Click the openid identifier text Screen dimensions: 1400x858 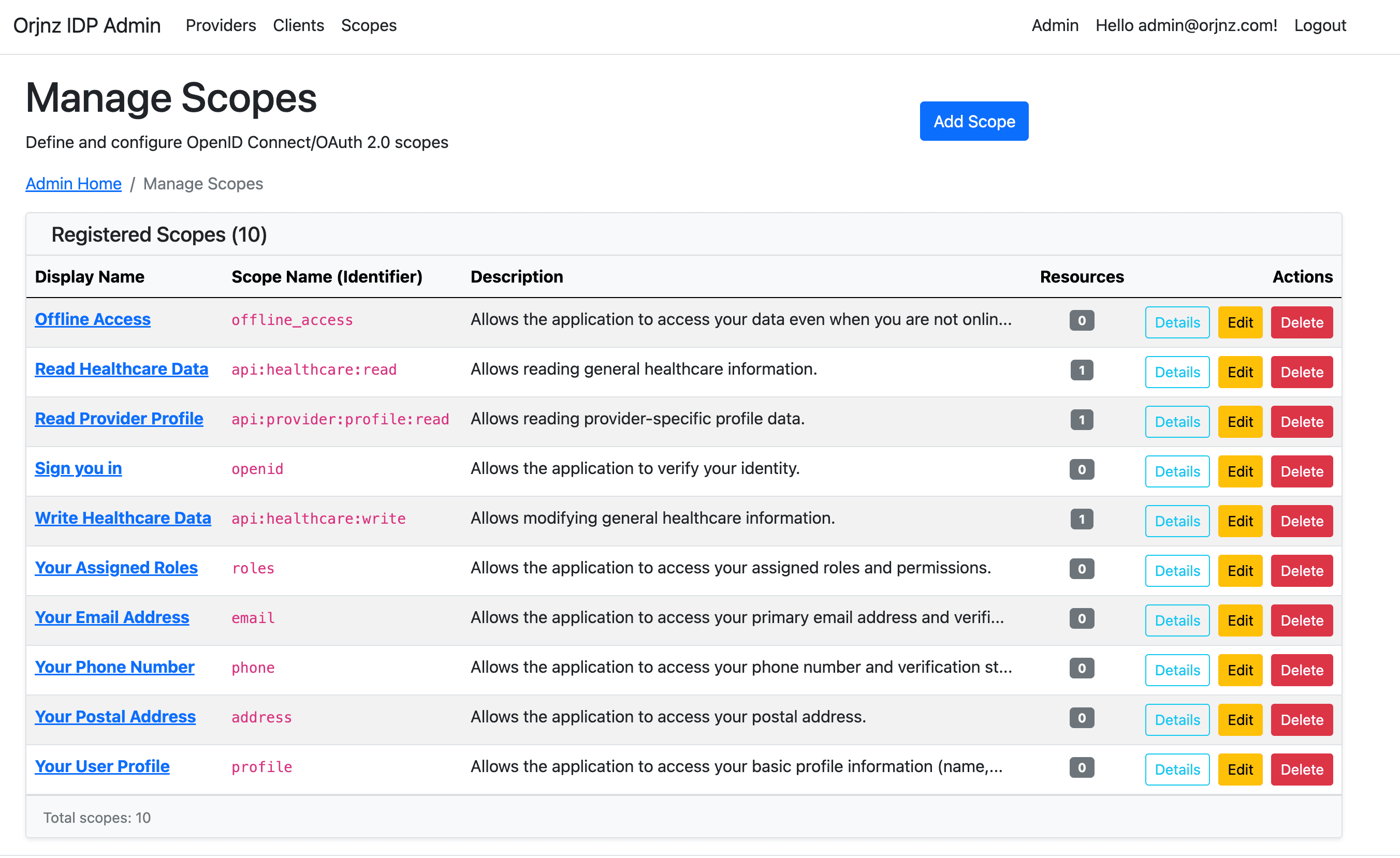[x=257, y=469]
